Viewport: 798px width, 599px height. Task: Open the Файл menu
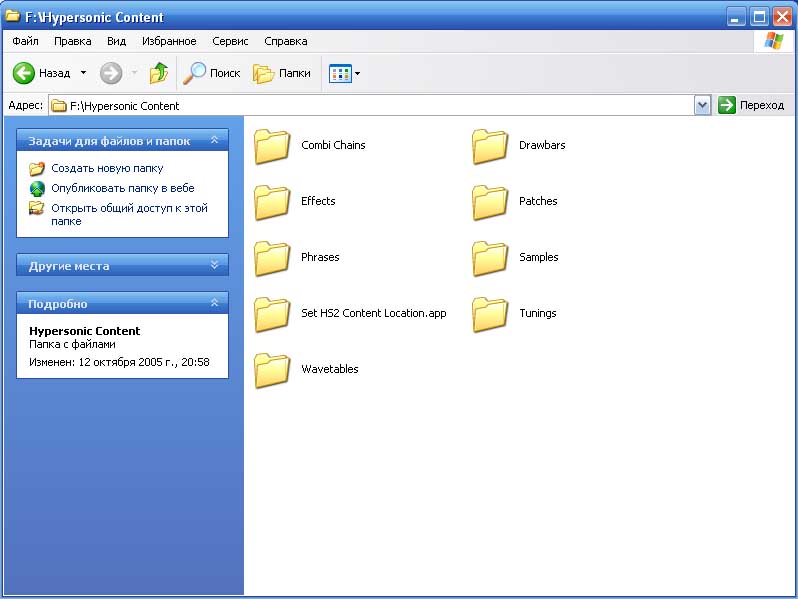pyautogui.click(x=25, y=41)
